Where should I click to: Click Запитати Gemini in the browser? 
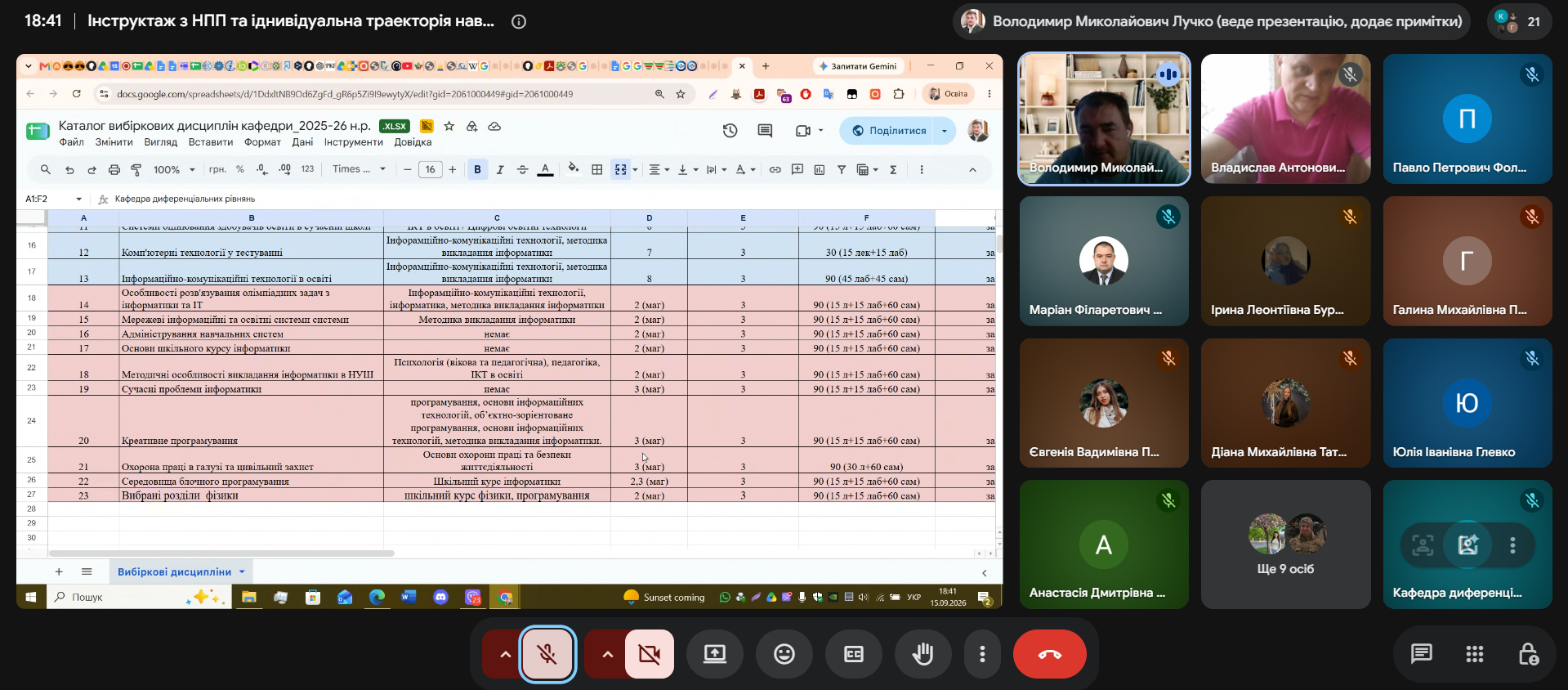pos(857,66)
